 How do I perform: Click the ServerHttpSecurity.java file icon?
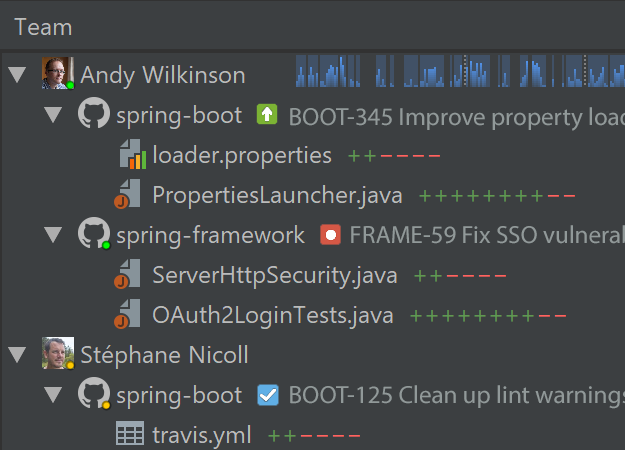click(128, 274)
